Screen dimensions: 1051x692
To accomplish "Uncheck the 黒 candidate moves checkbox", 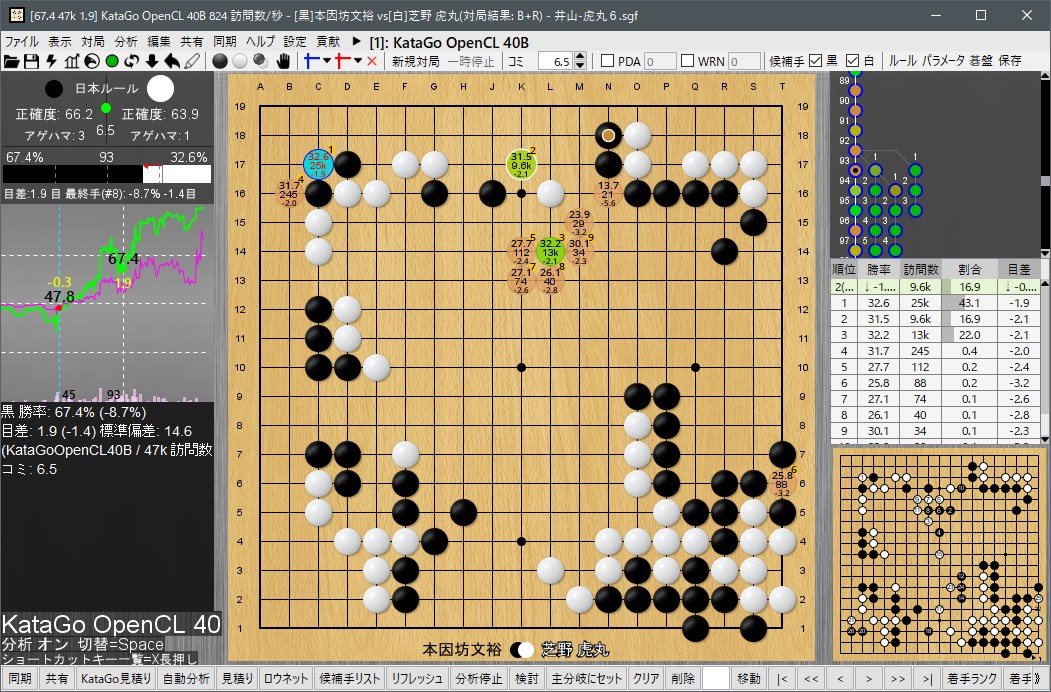I will [x=816, y=61].
